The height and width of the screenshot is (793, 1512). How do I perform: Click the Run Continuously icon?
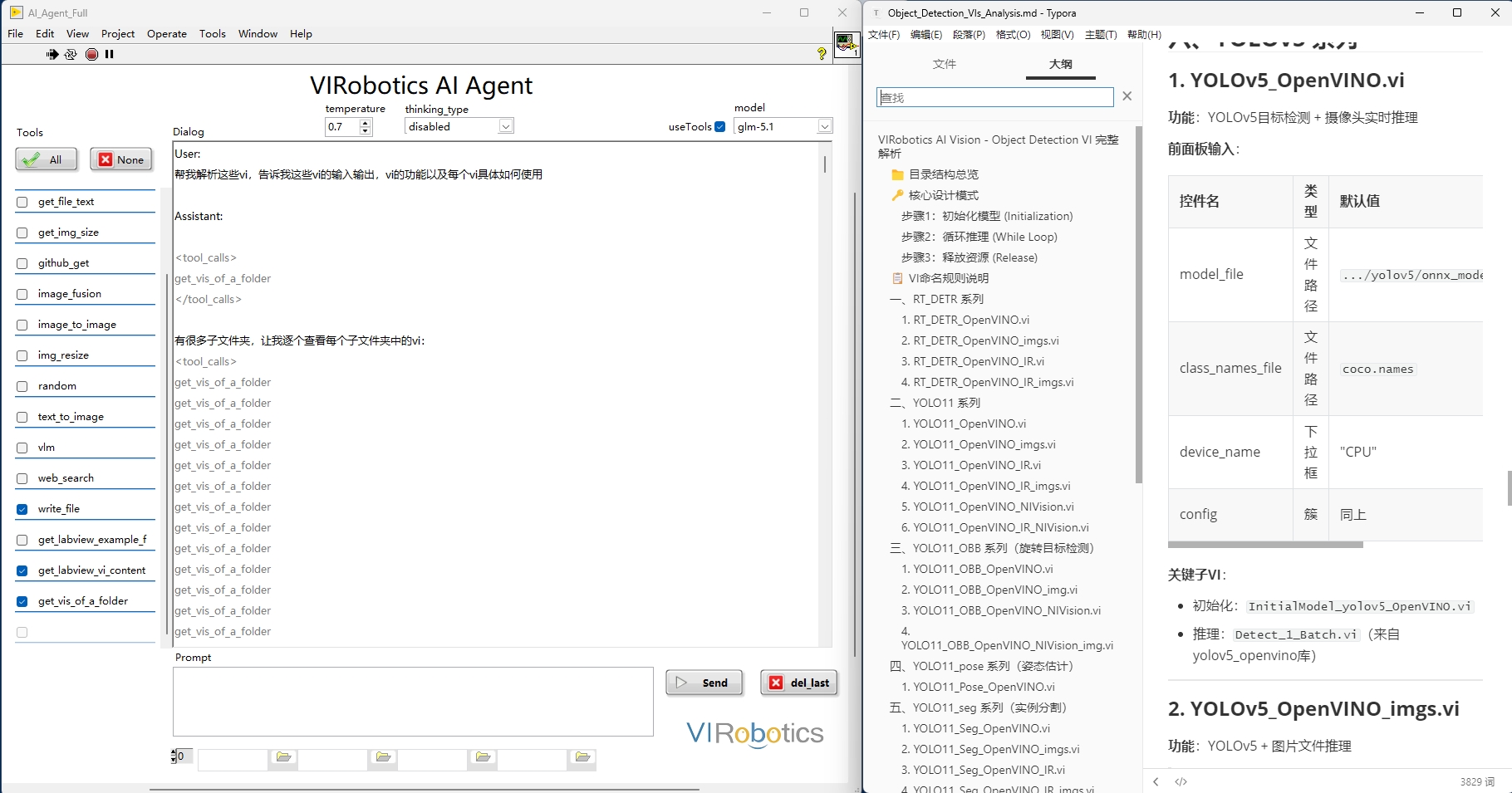[71, 54]
